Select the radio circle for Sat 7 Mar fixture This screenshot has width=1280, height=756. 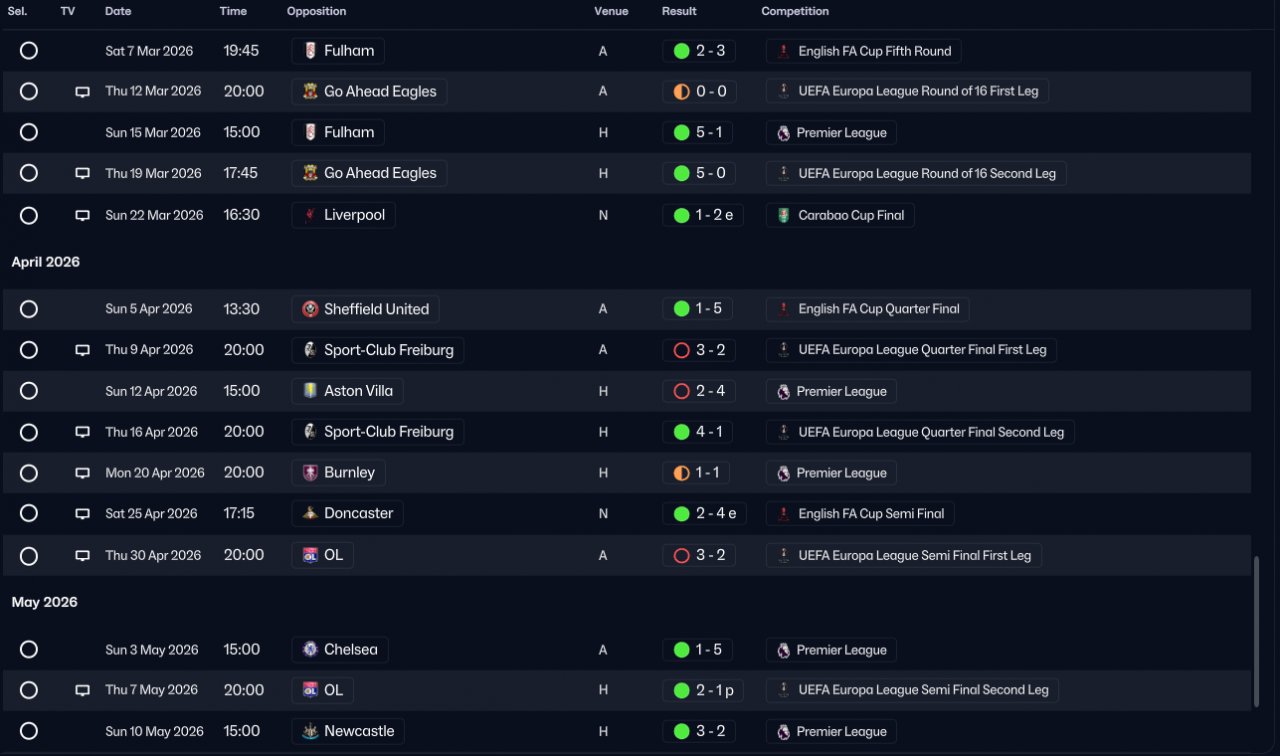point(29,50)
